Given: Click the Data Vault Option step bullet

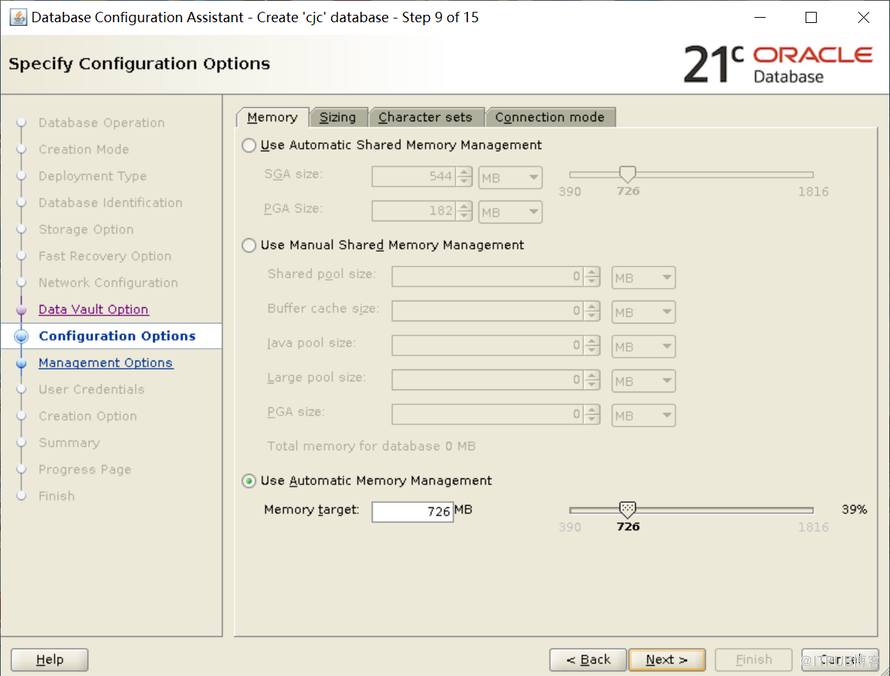Looking at the screenshot, I should [x=21, y=310].
